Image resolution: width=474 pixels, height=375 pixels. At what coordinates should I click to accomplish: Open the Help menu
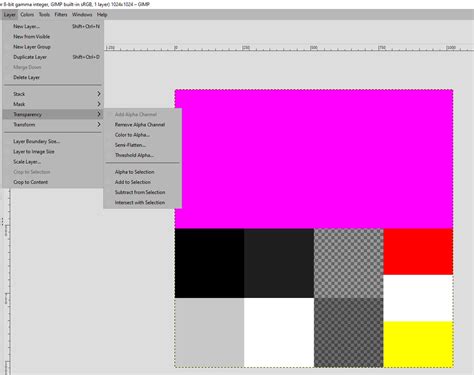tap(102, 15)
